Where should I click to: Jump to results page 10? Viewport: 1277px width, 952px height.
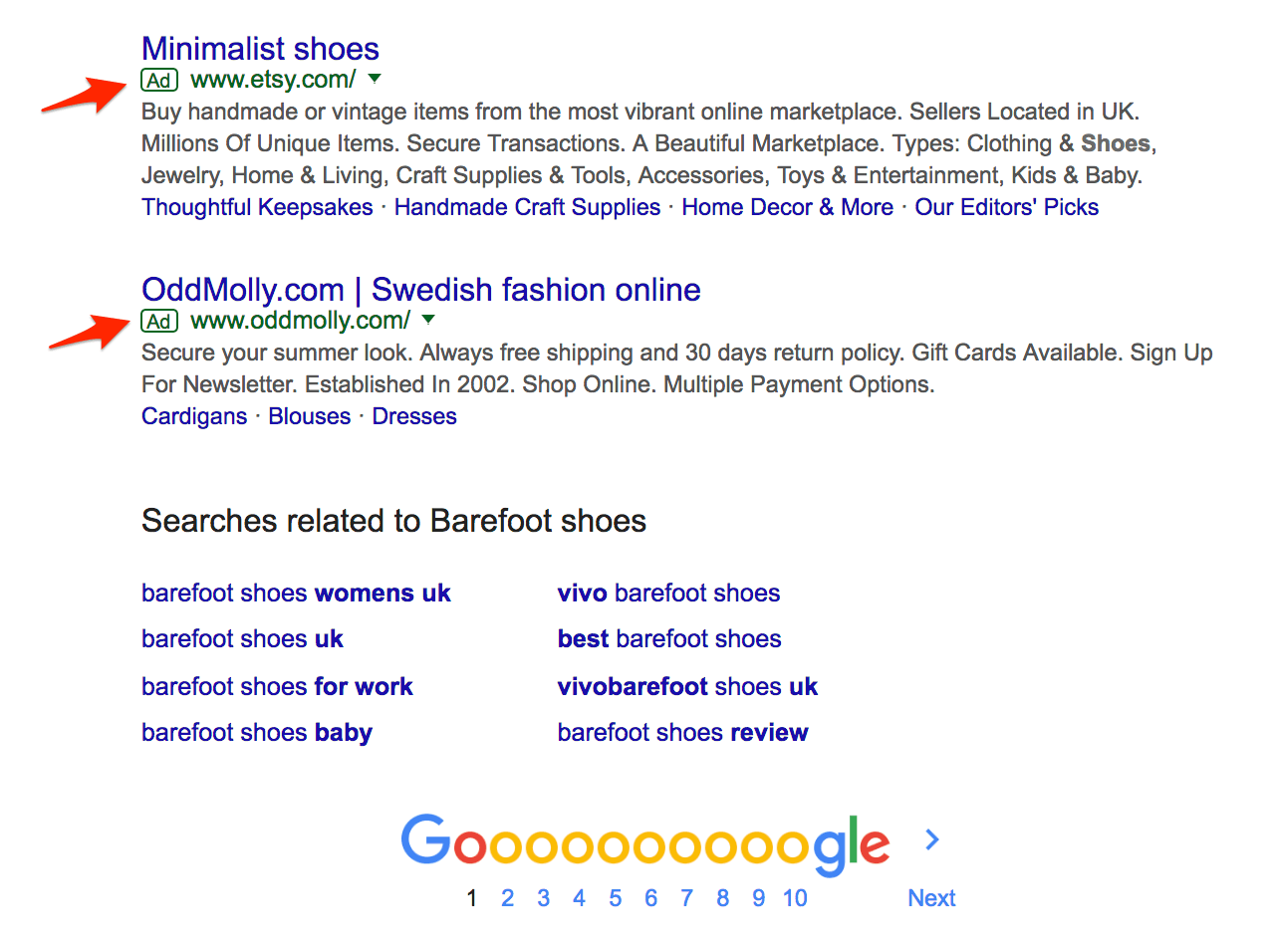pos(795,898)
